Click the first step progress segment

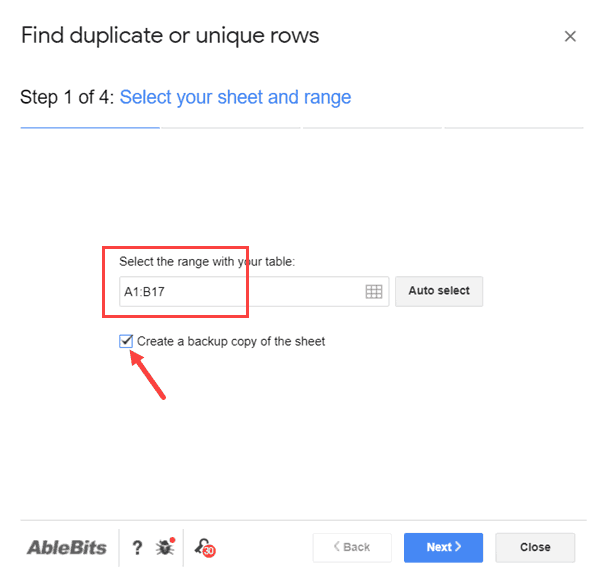[x=90, y=128]
